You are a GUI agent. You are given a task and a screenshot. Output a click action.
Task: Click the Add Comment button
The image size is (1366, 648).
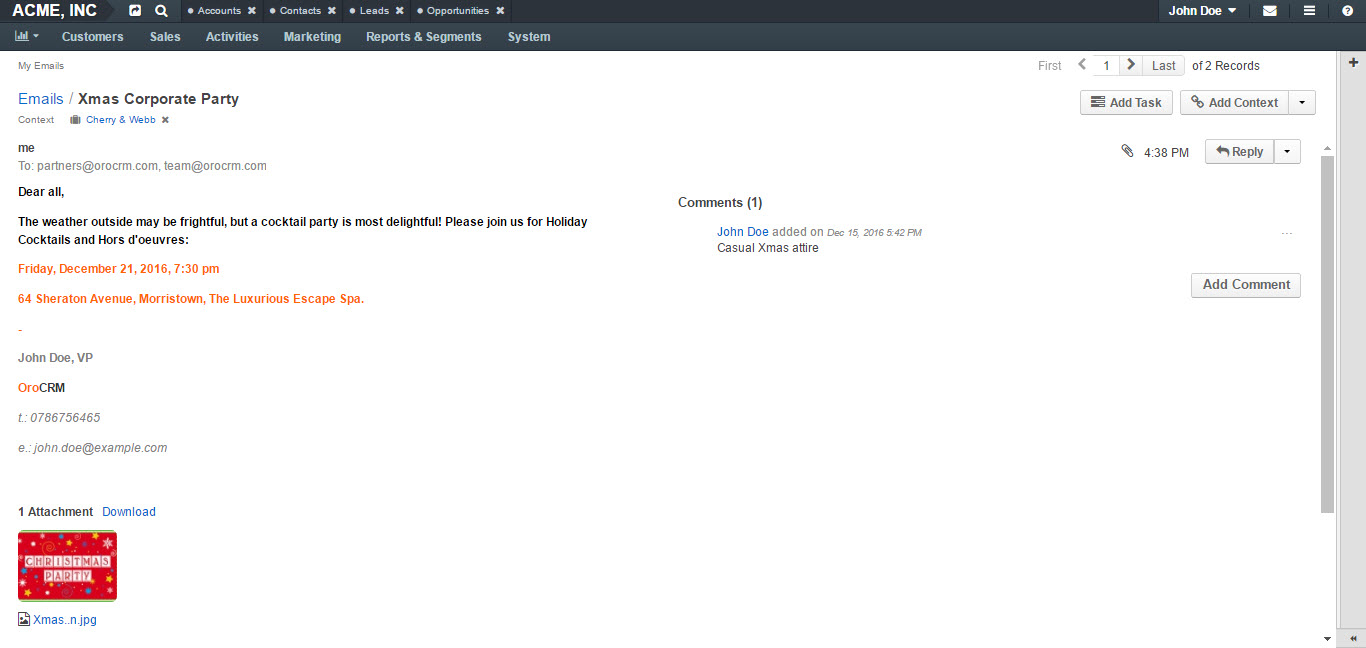click(x=1246, y=285)
